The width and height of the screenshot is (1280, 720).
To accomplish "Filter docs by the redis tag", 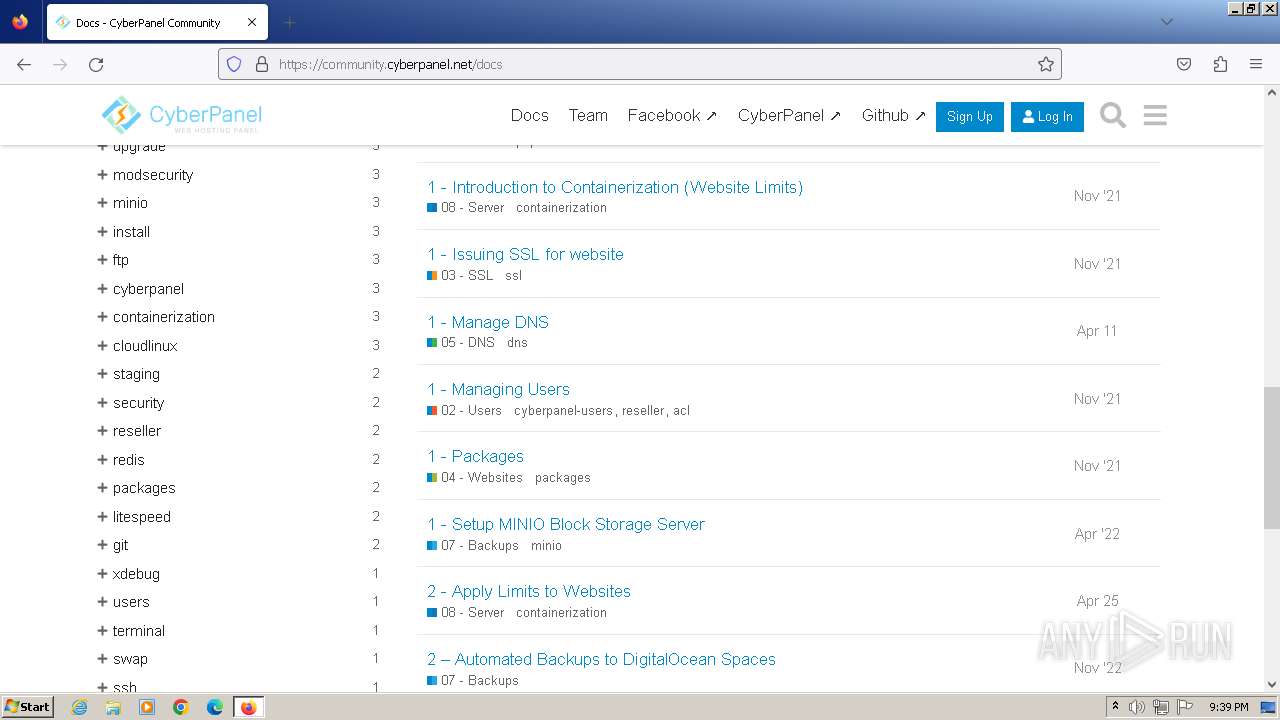I will pos(129,459).
